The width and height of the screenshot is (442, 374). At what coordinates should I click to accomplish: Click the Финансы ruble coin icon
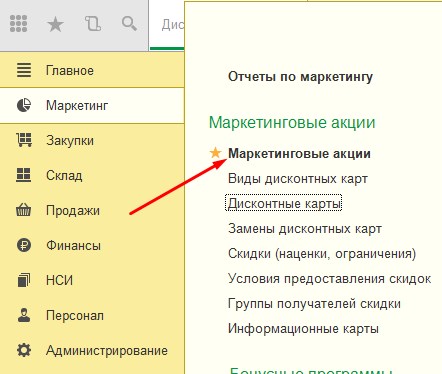pyautogui.click(x=24, y=245)
